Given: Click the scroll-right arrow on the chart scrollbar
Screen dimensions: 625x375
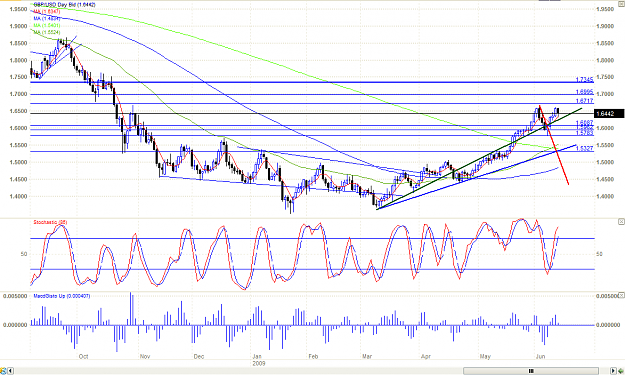Looking at the screenshot, I should (613, 371).
